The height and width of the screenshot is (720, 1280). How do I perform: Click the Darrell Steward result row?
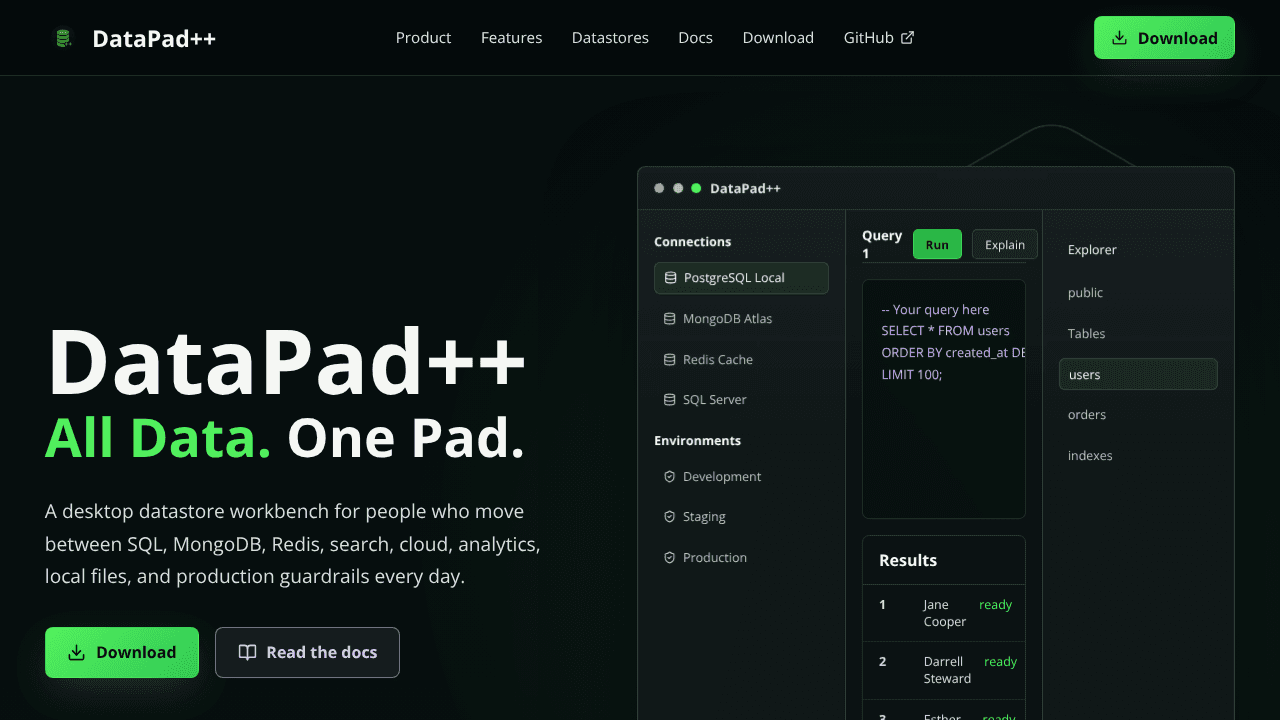tap(944, 670)
